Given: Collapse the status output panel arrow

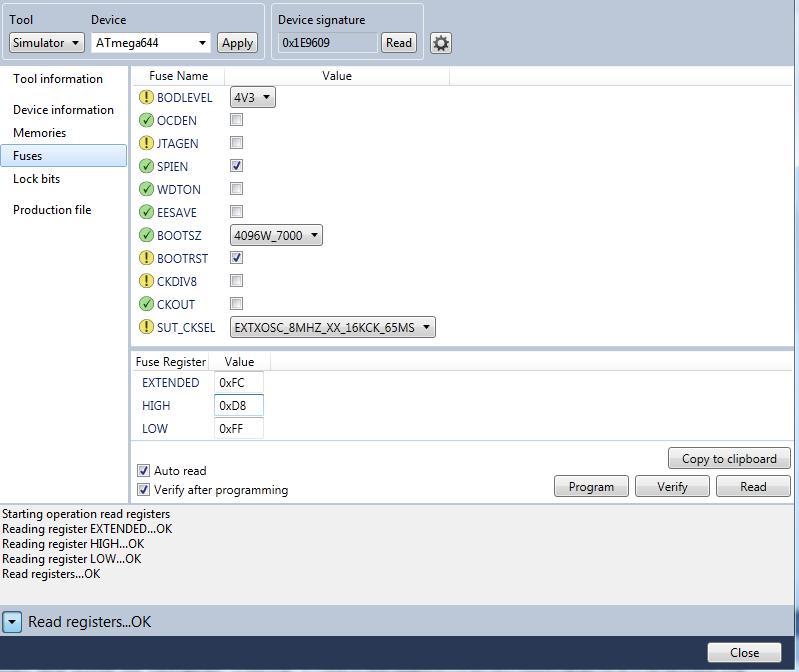Looking at the screenshot, I should [x=12, y=622].
